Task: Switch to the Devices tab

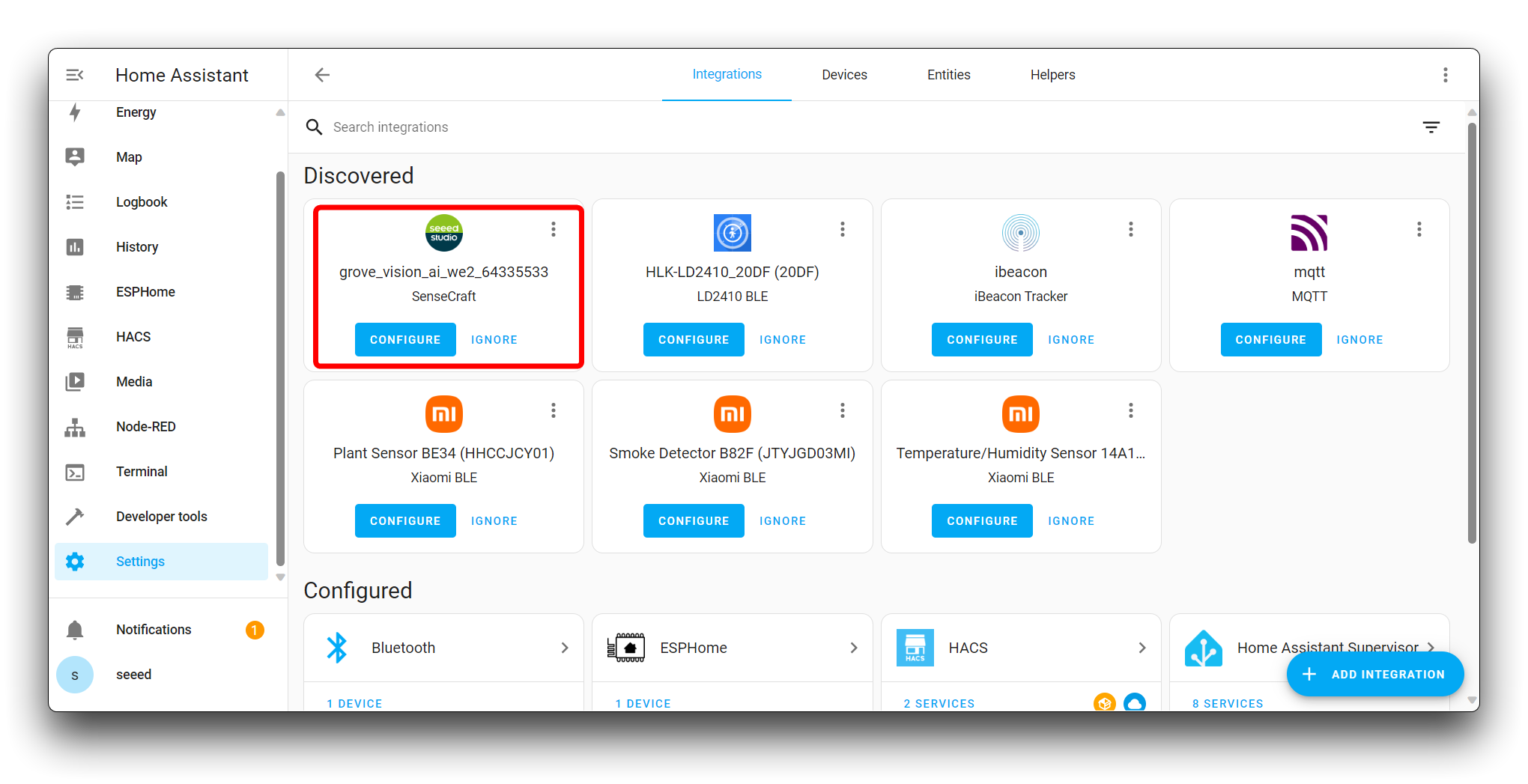Action: [844, 75]
